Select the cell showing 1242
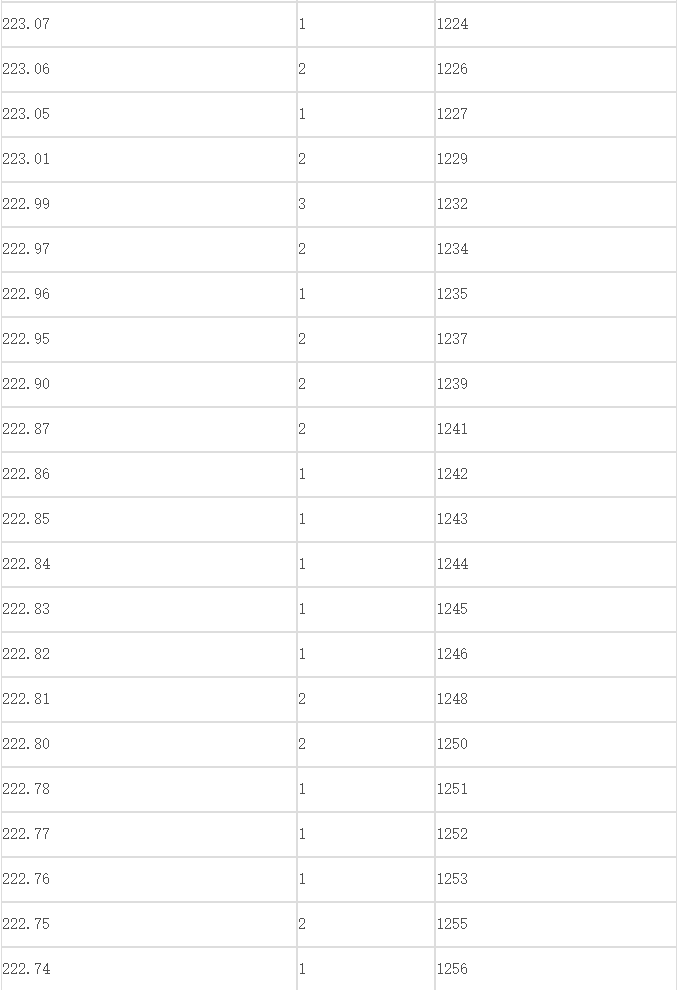The width and height of the screenshot is (678, 990). (x=556, y=474)
